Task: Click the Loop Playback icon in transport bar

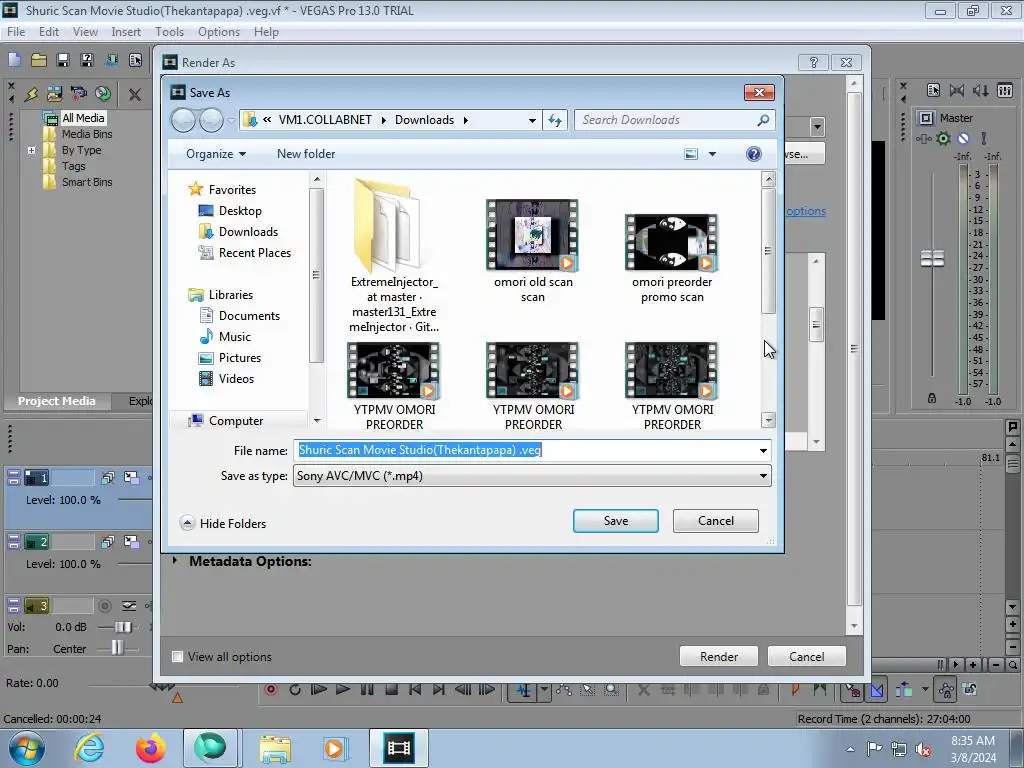Action: [x=295, y=689]
